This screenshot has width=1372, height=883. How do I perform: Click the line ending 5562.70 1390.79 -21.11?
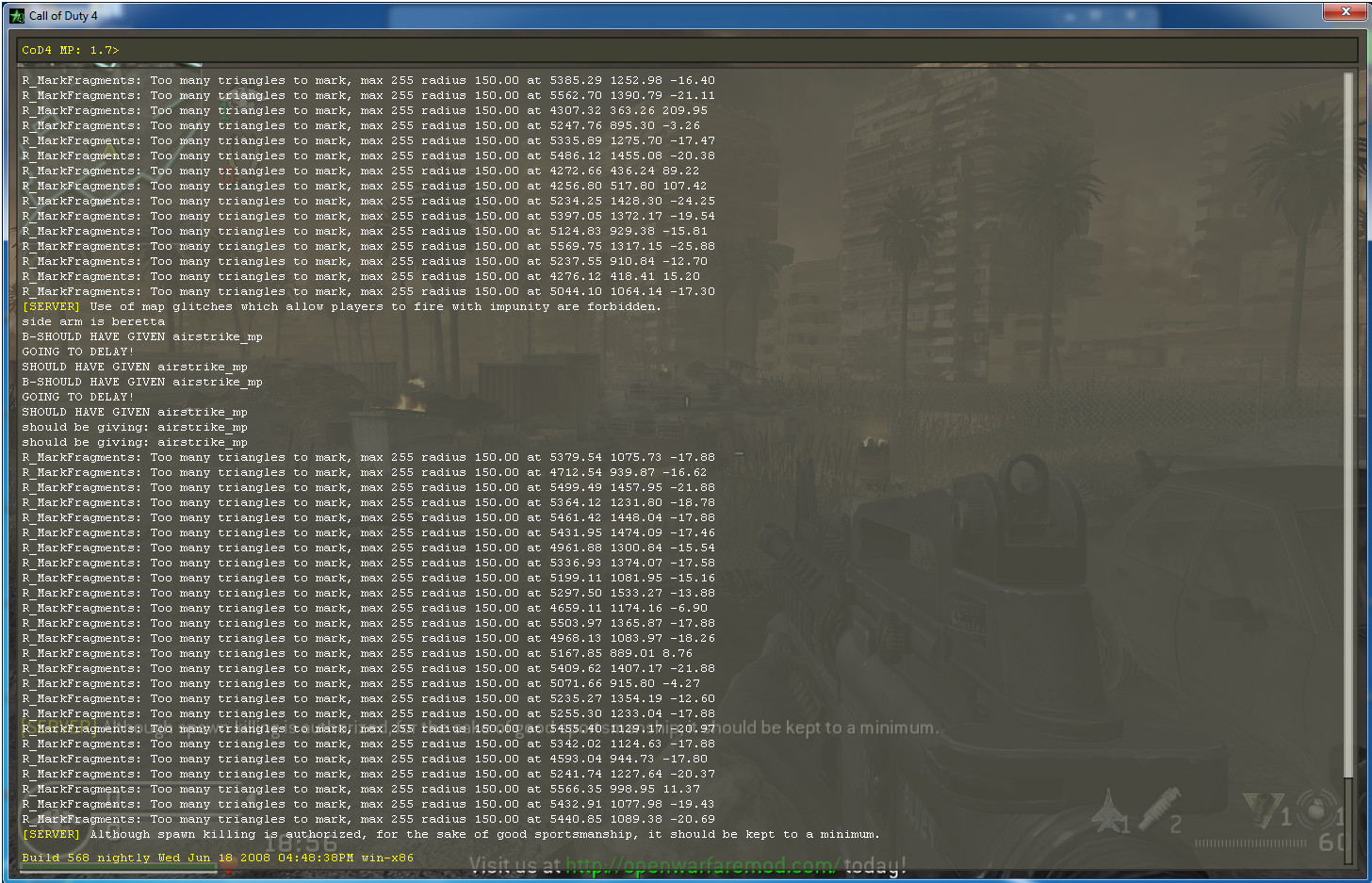click(x=368, y=95)
